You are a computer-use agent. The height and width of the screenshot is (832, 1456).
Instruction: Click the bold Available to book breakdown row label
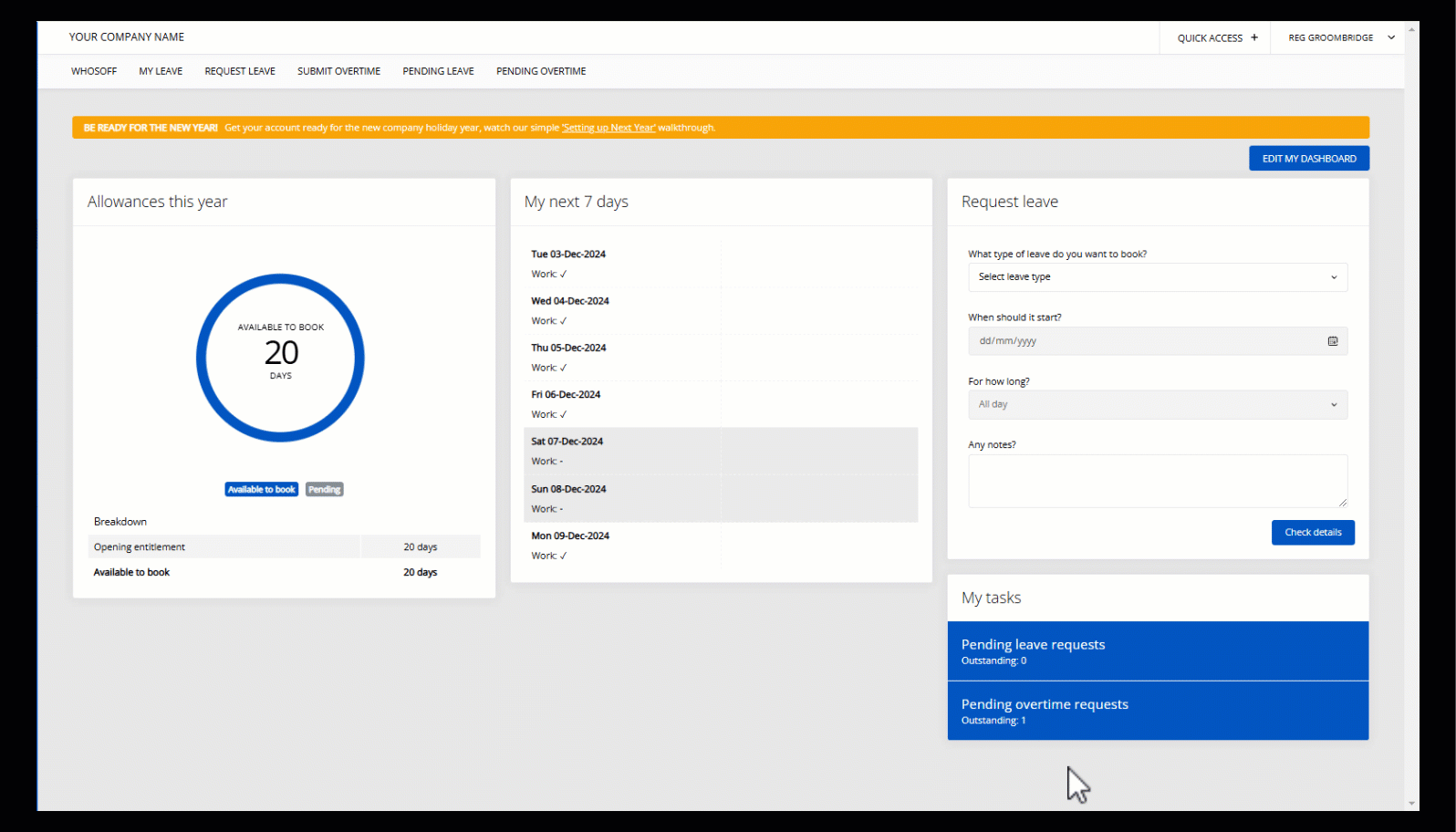(131, 573)
